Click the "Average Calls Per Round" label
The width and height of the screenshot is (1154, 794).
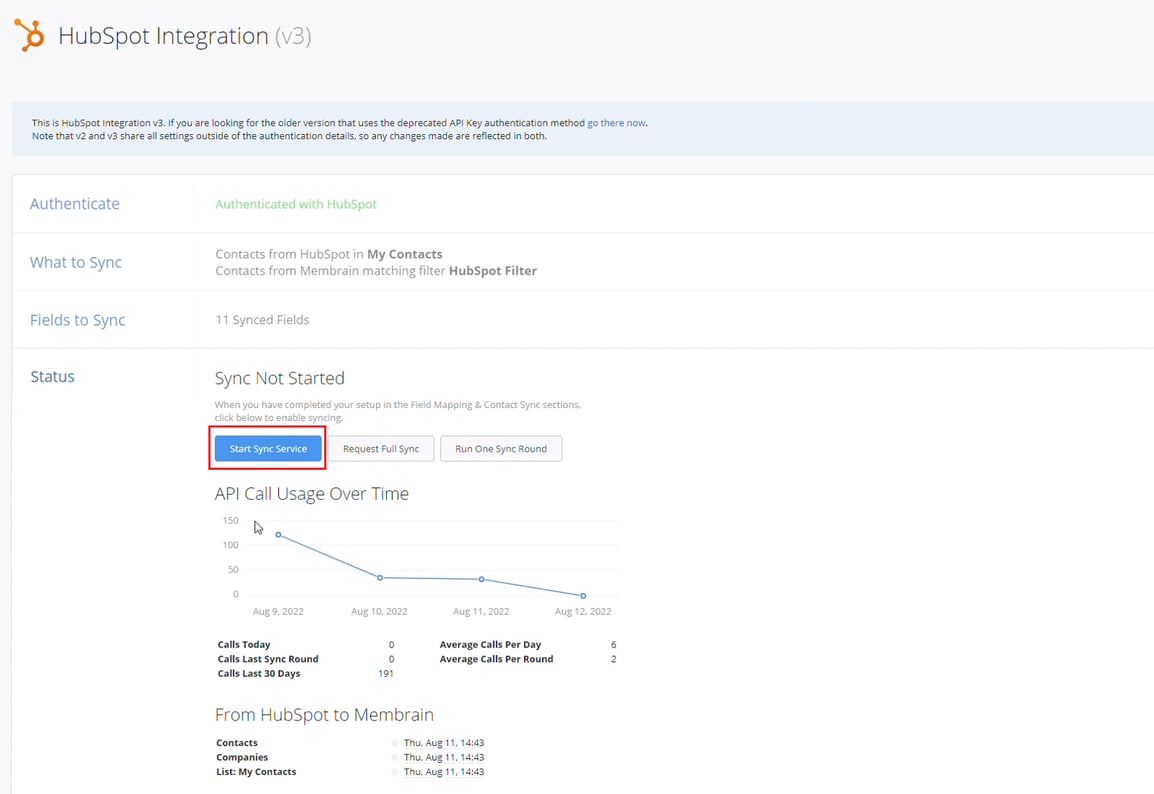(496, 659)
